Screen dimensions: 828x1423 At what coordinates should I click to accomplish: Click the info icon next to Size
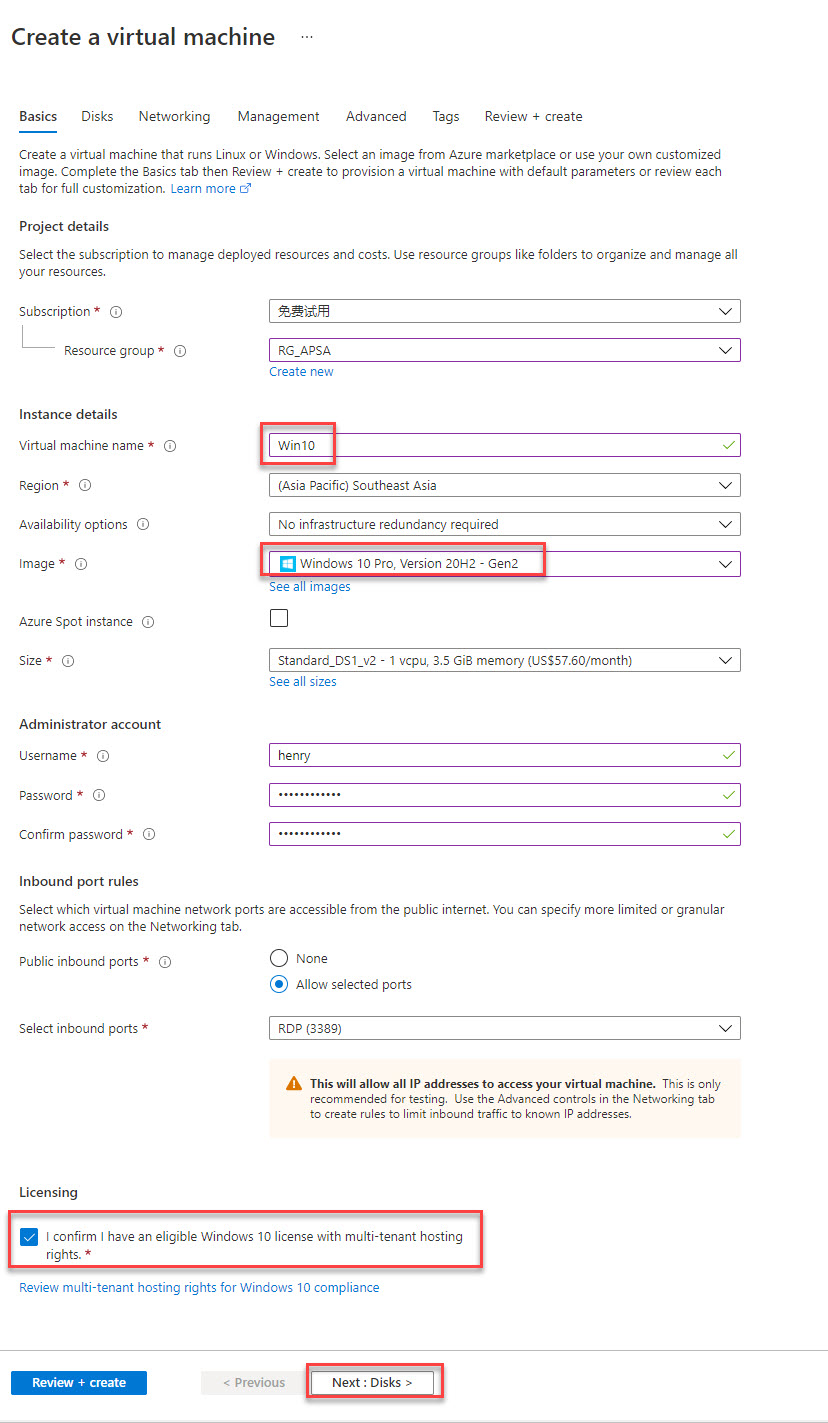point(68,661)
